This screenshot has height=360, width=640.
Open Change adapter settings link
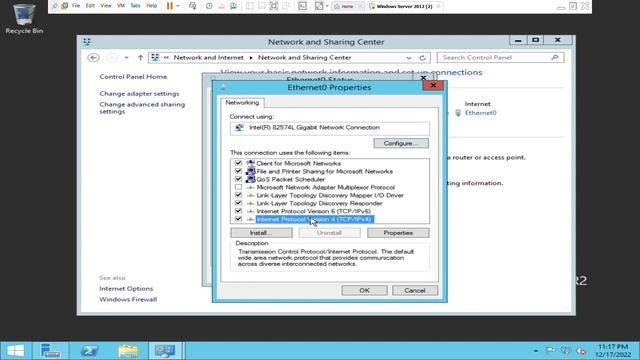coord(139,93)
